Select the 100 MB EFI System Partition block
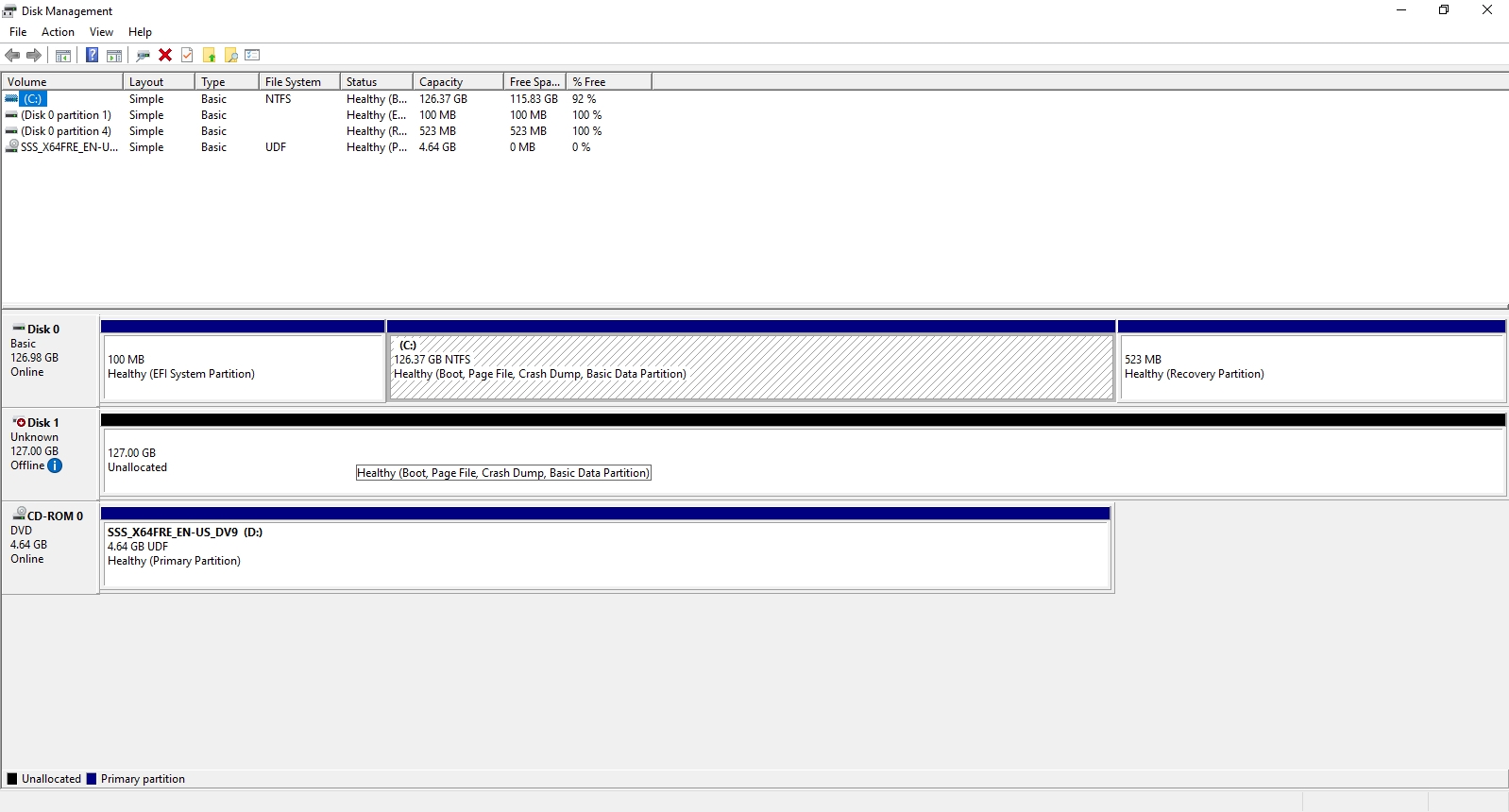Screen dimensions: 1509x812 [244, 366]
